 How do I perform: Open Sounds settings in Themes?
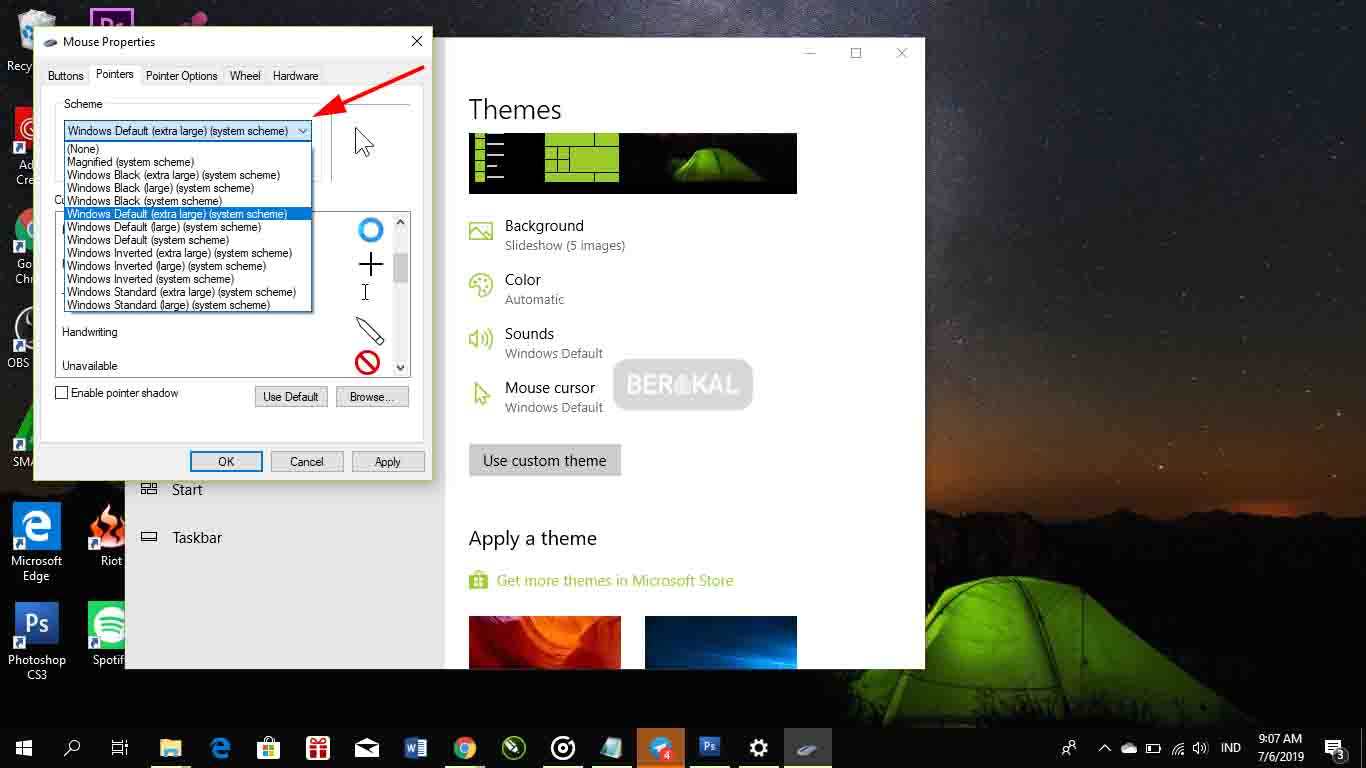pos(536,343)
